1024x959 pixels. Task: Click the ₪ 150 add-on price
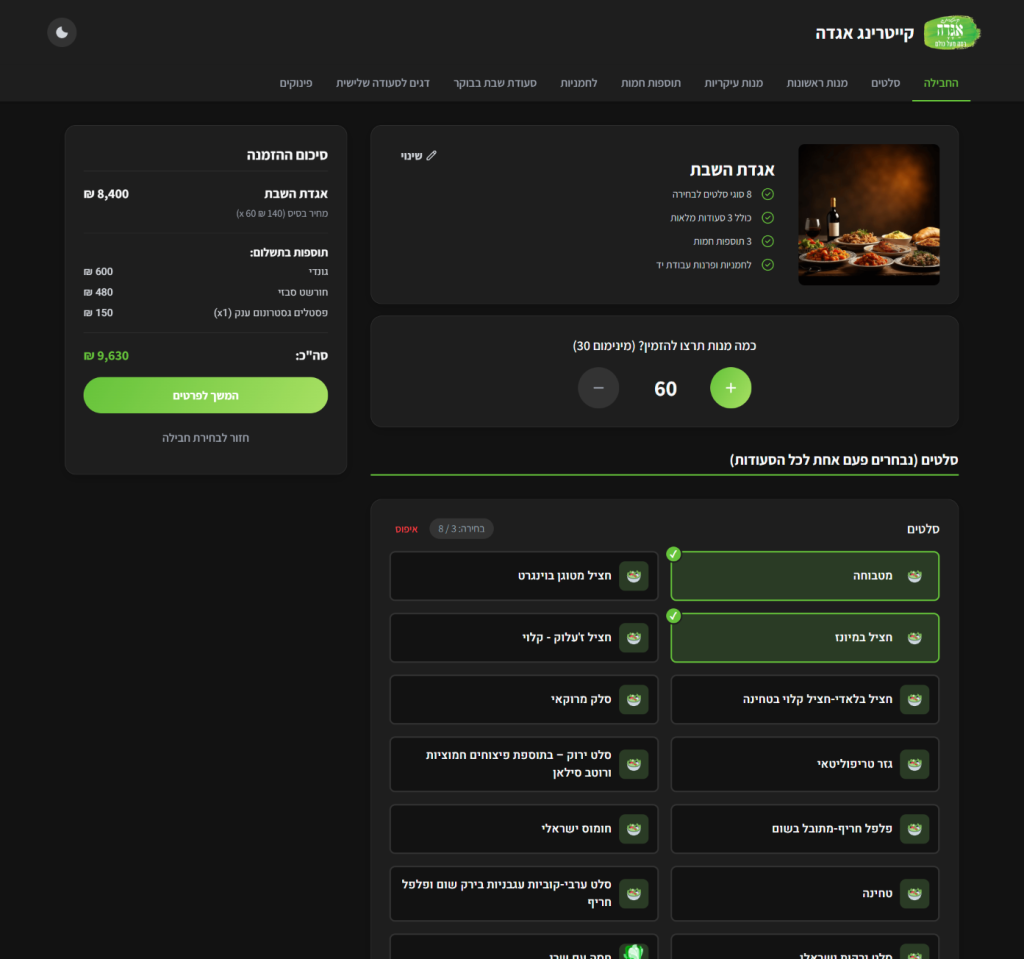(x=98, y=313)
